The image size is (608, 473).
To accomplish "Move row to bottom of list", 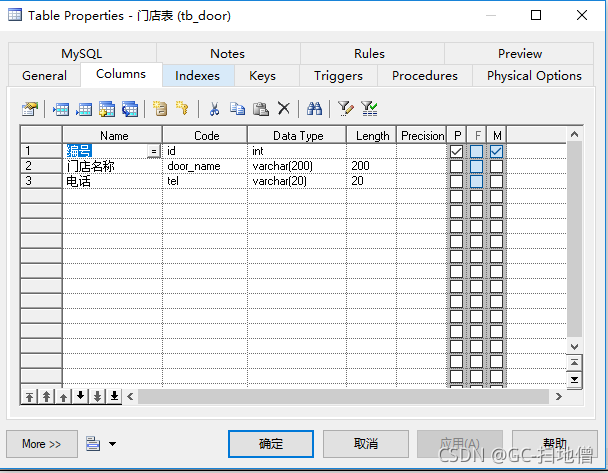I will point(114,396).
